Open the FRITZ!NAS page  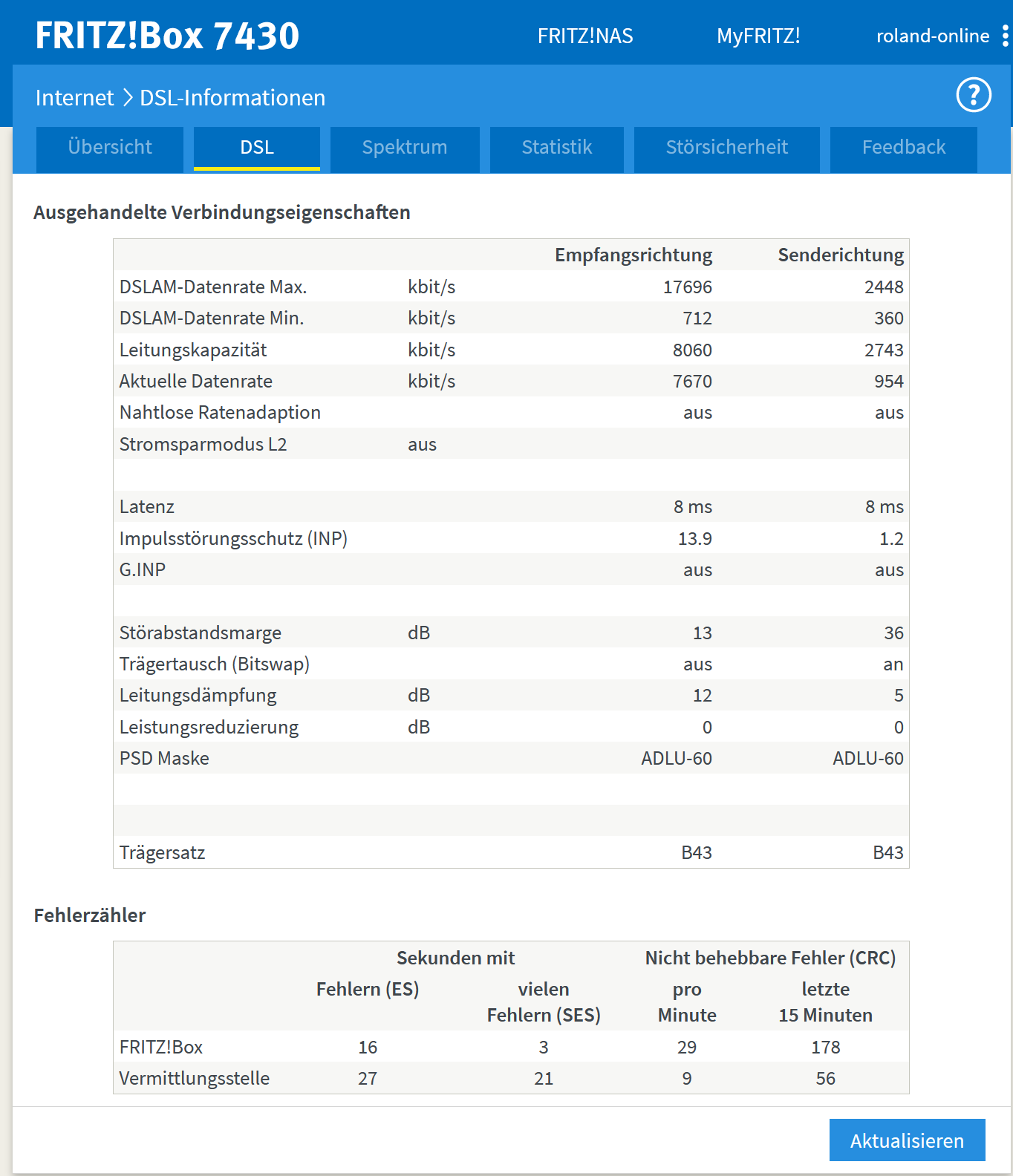click(x=585, y=36)
